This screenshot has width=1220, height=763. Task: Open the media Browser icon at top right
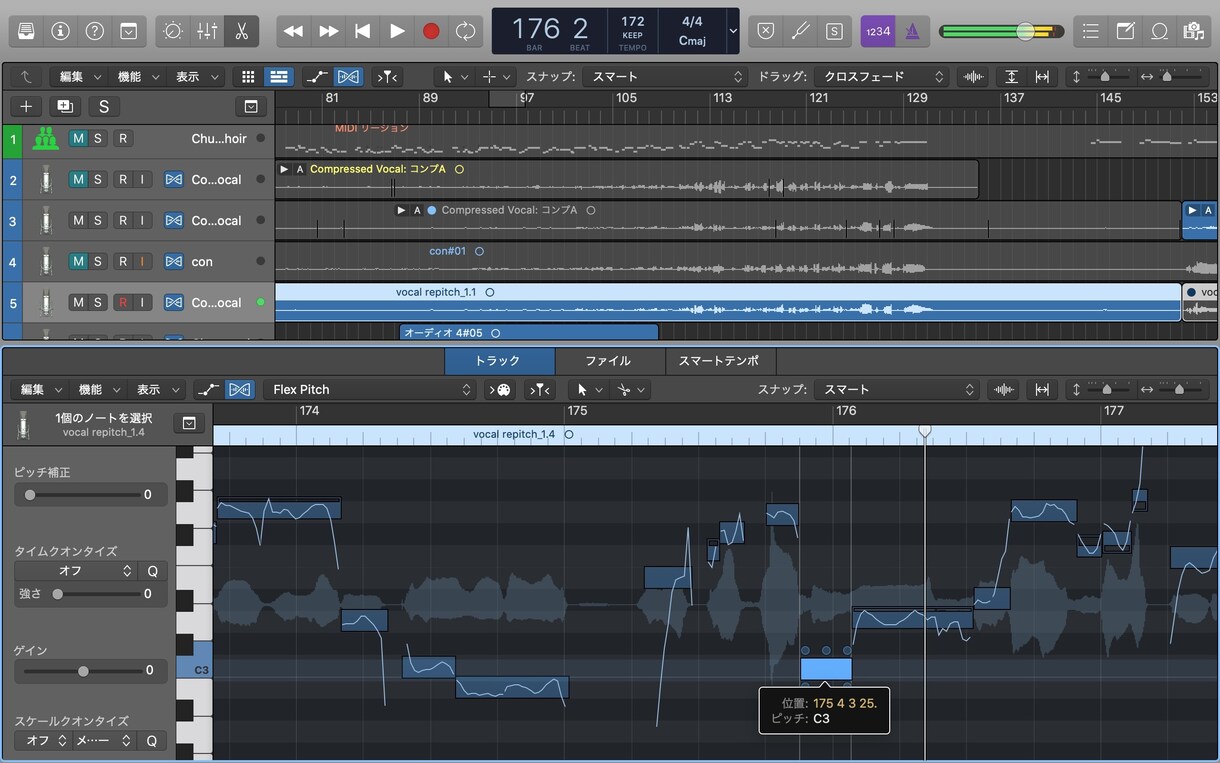[1192, 31]
